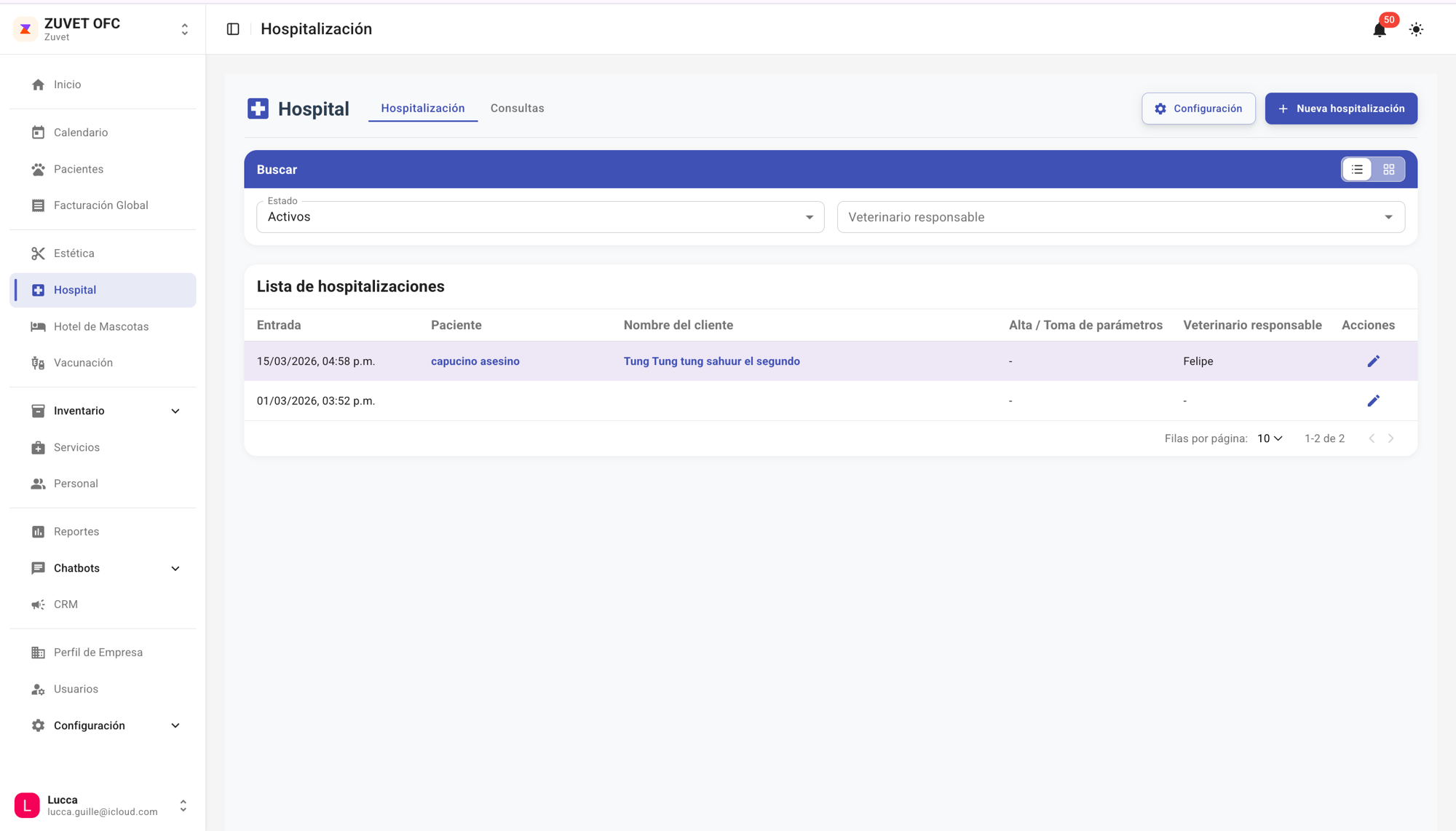Click the 1-2 de 2 pagination text

coord(1324,438)
